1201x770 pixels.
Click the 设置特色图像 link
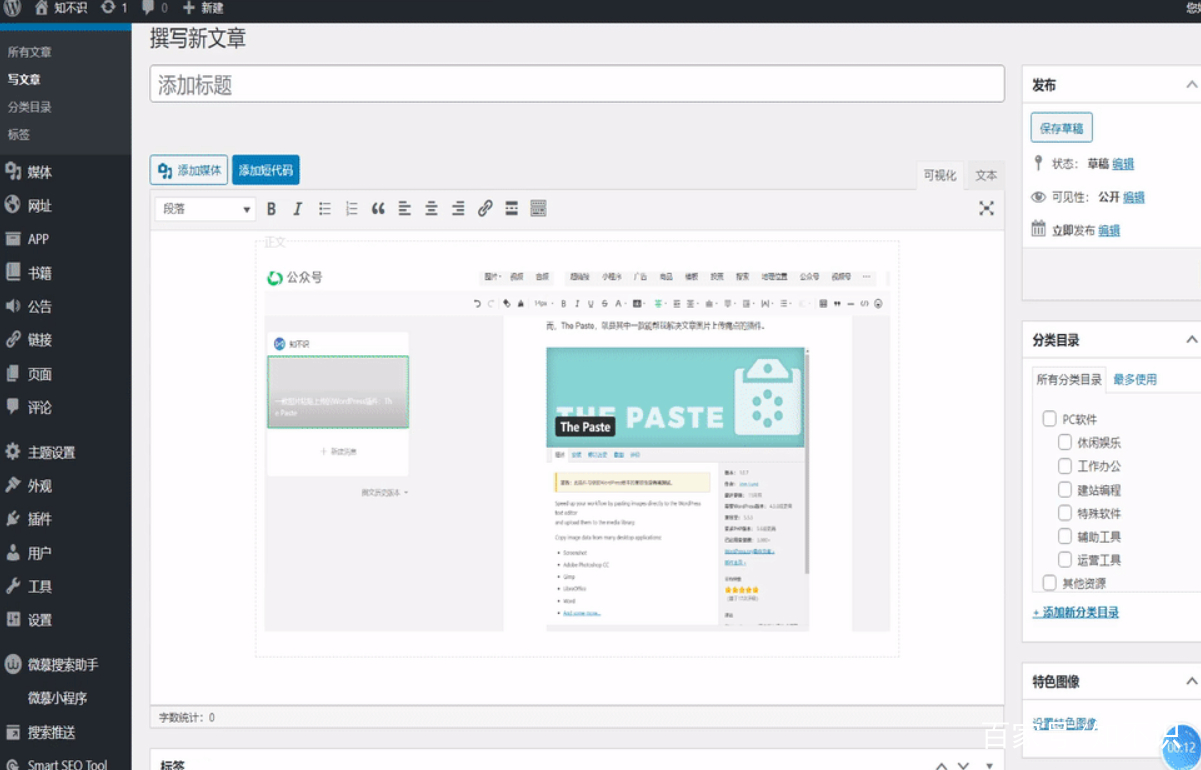coord(1065,724)
